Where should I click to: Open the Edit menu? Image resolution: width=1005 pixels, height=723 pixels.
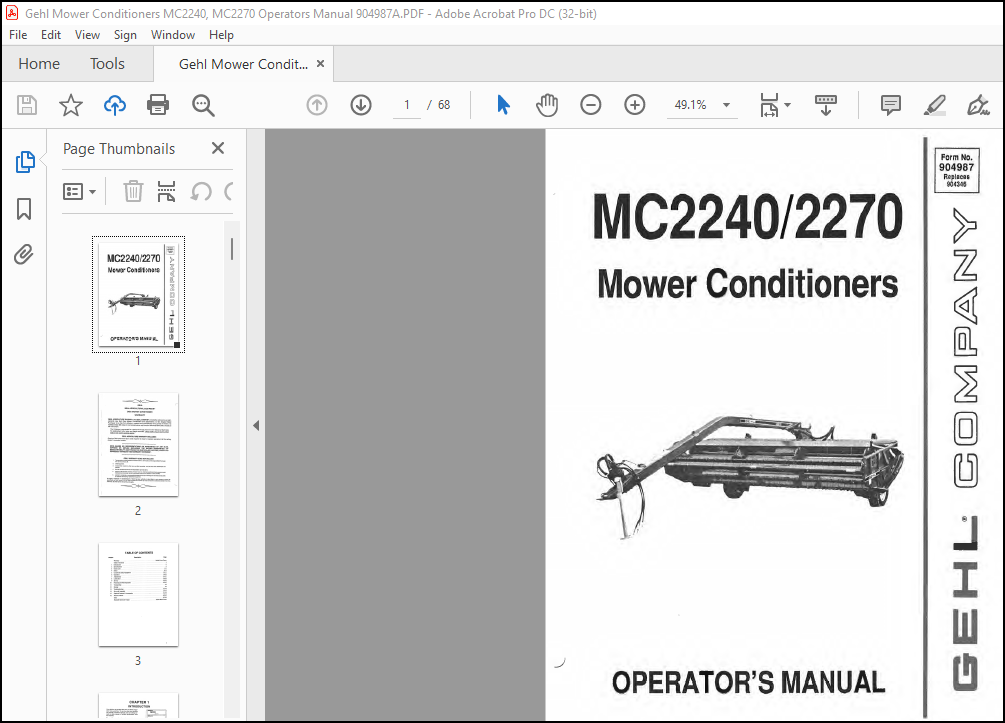tap(51, 35)
